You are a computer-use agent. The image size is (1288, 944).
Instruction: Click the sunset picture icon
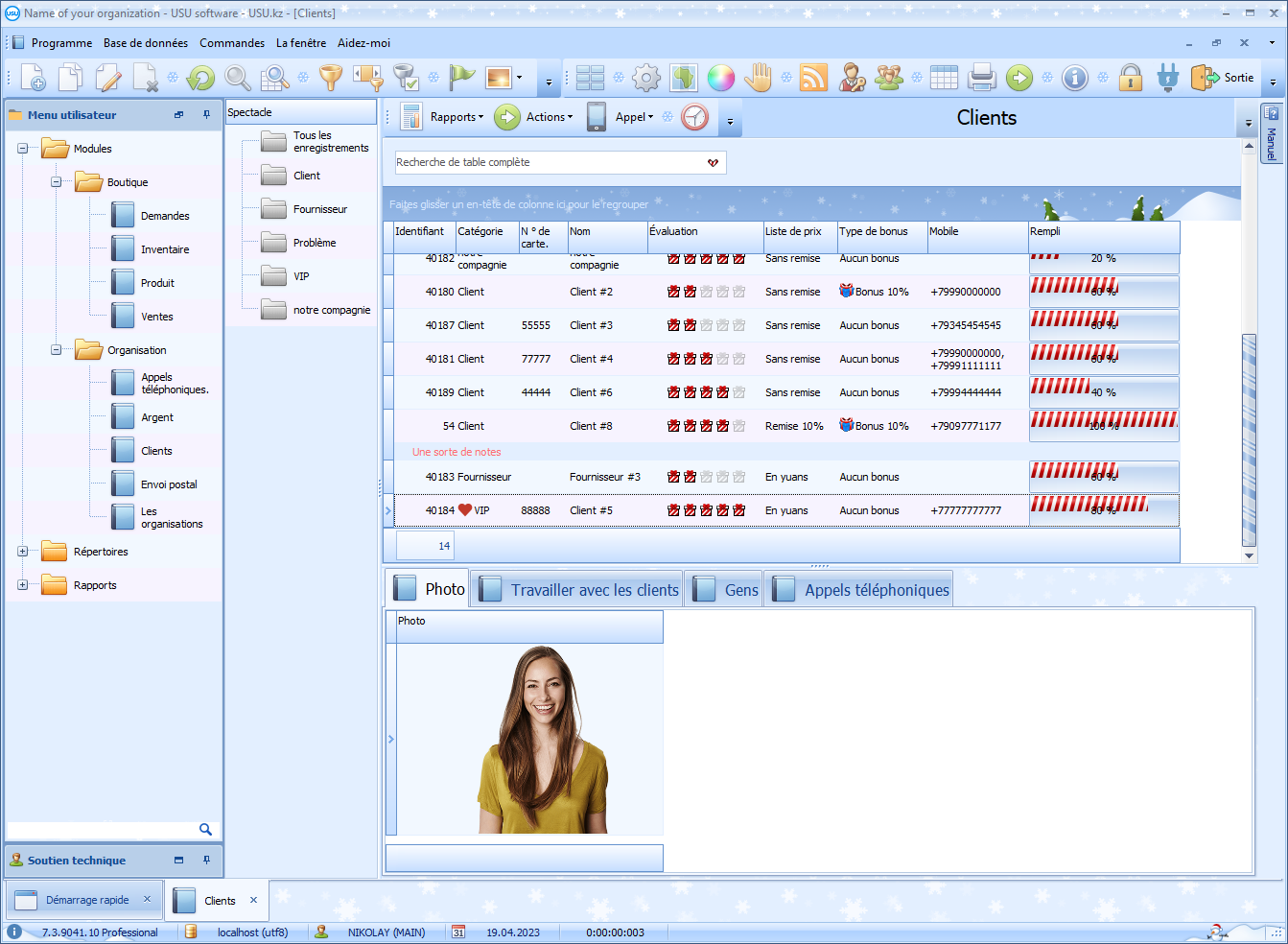499,78
